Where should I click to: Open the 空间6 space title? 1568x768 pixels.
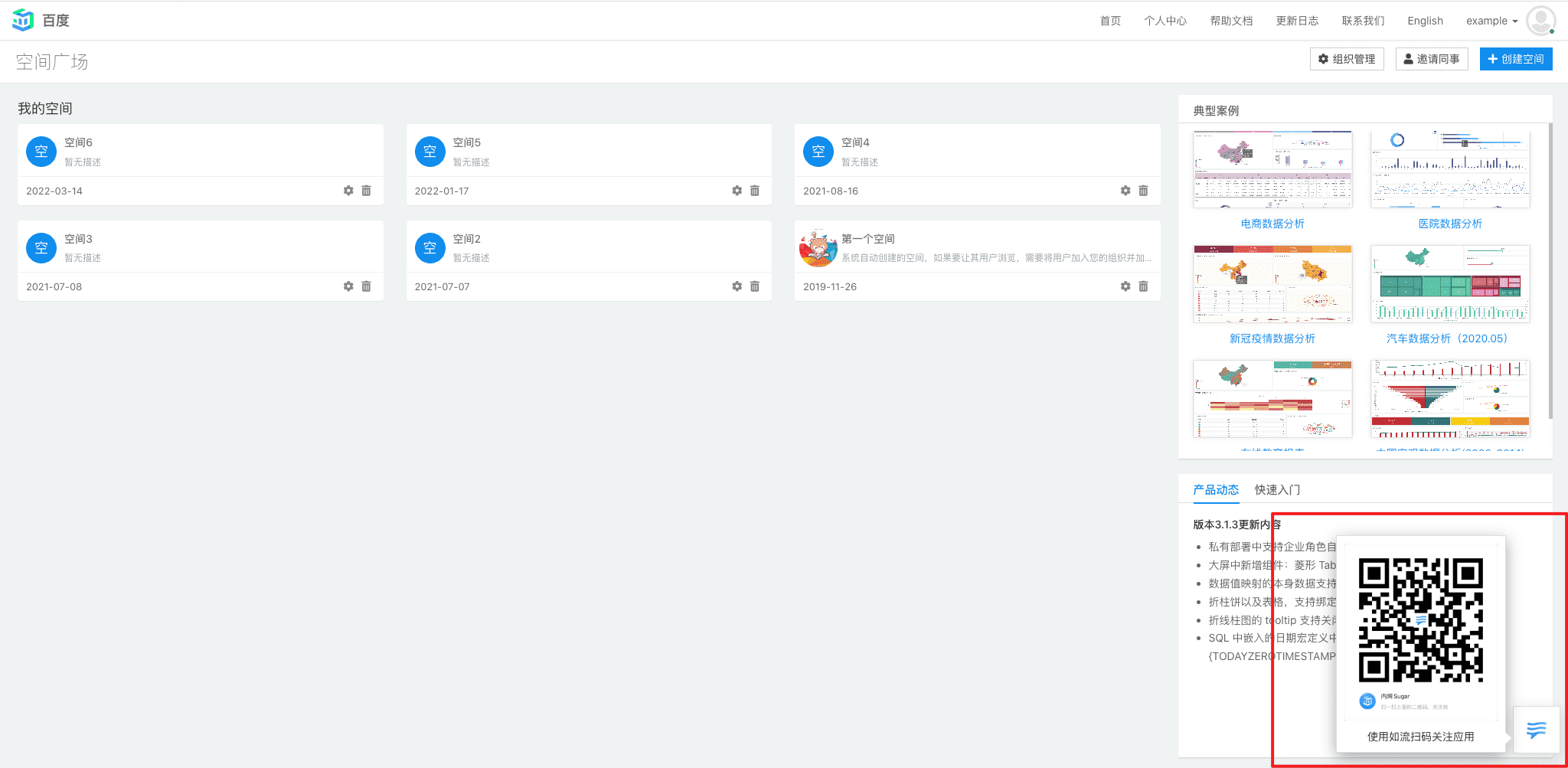tap(78, 142)
